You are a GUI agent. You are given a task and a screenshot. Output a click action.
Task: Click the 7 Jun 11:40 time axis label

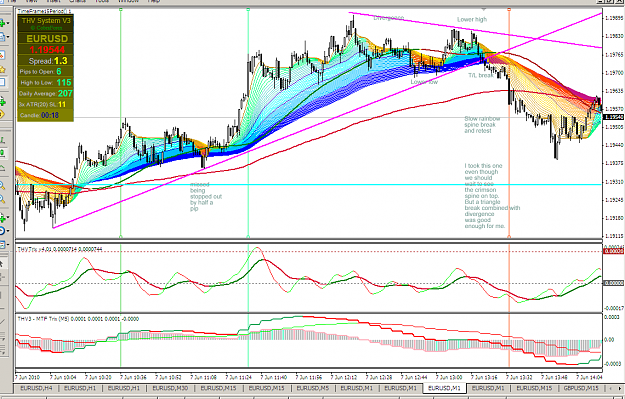273,377
